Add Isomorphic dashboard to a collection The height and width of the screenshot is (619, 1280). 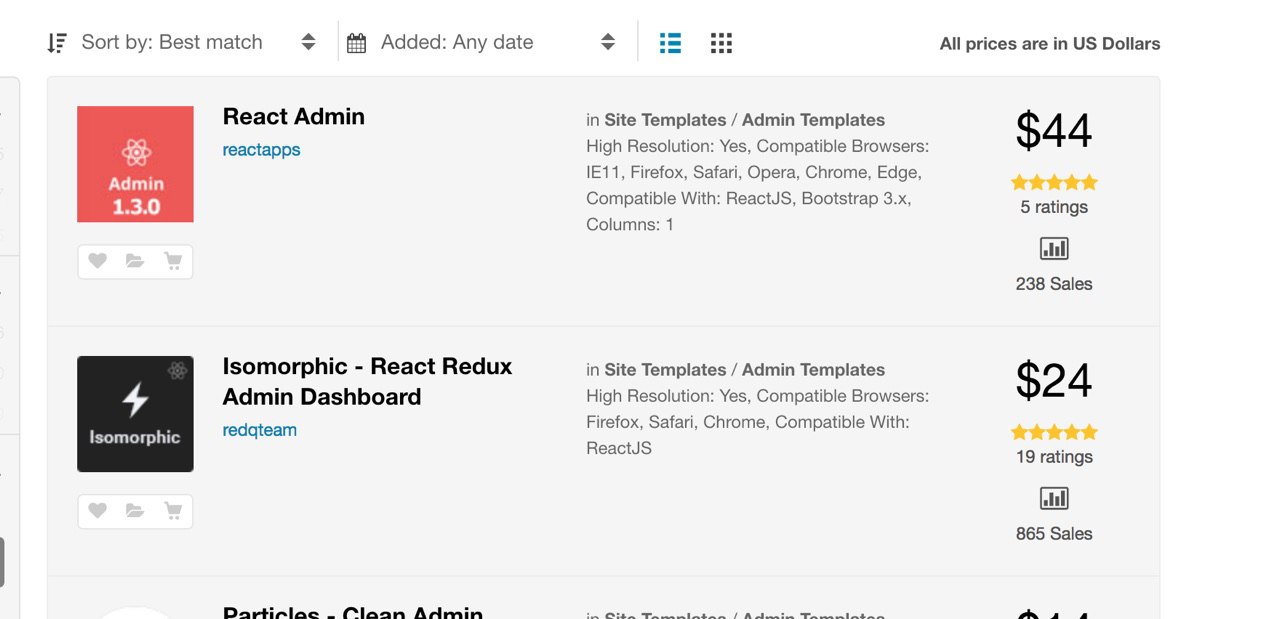135,511
